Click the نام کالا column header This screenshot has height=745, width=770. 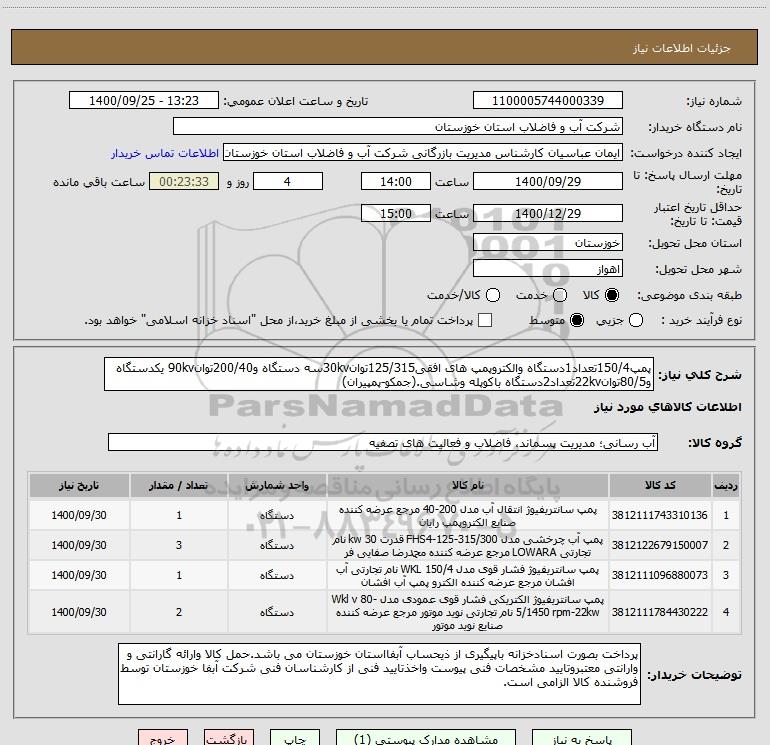click(468, 485)
